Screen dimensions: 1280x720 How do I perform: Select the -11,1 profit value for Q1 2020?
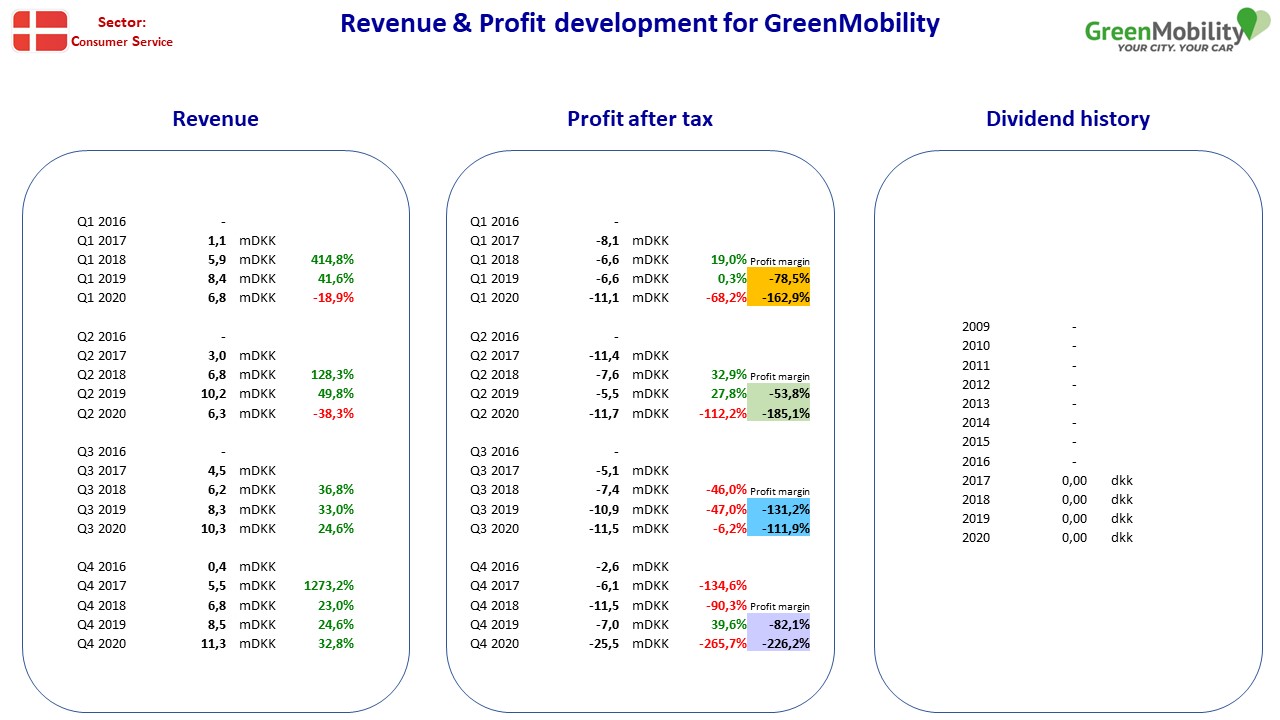[x=604, y=298]
